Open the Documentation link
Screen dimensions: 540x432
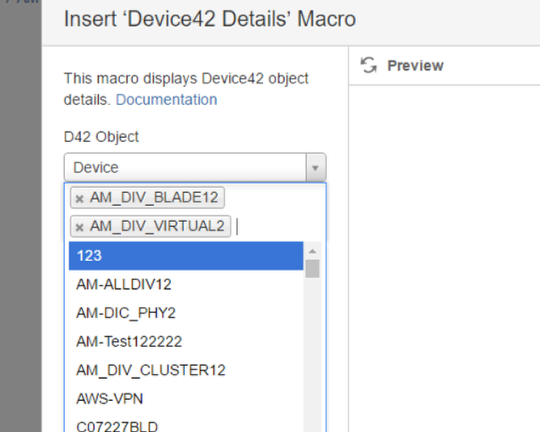pos(166,100)
